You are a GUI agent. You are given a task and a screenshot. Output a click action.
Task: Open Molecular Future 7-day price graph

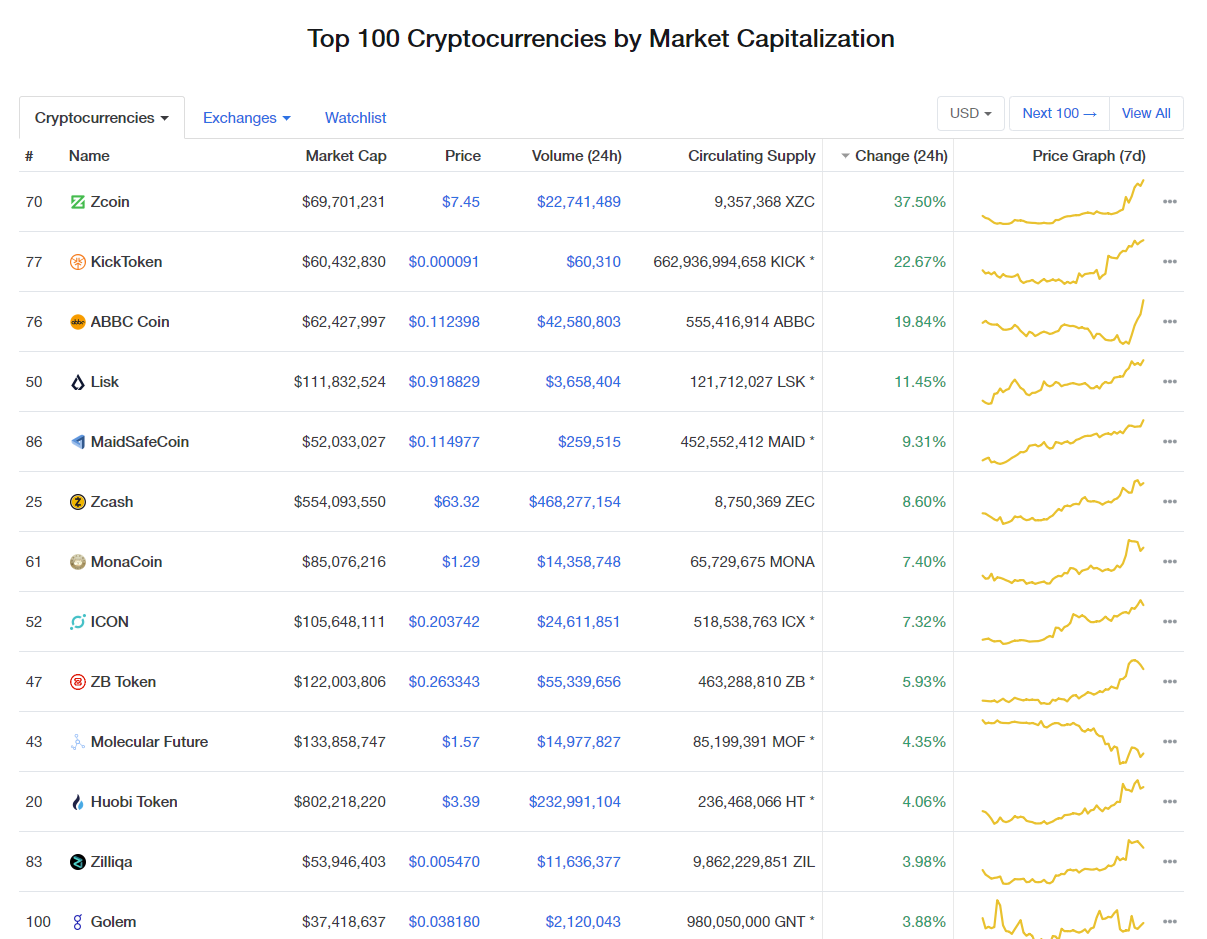click(x=1063, y=742)
